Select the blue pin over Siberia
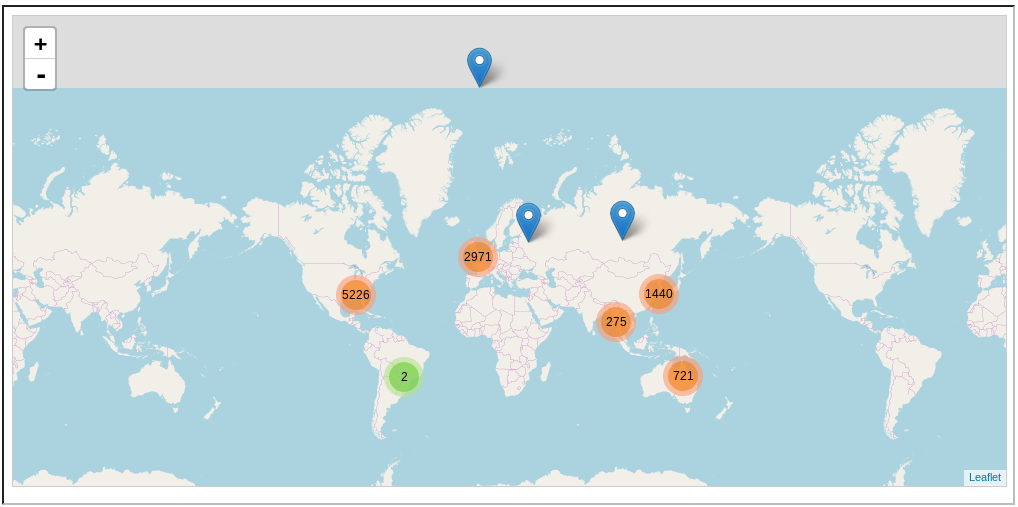Screen dimensions: 1018x507 point(622,218)
